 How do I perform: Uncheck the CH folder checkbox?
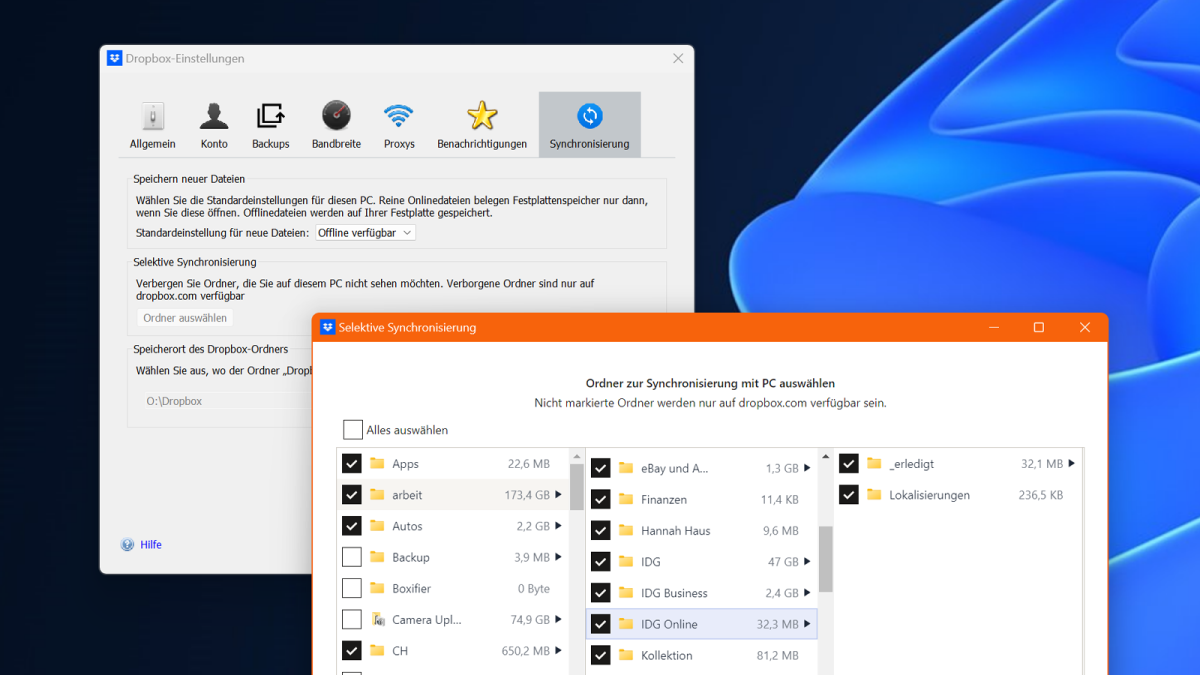click(x=352, y=650)
